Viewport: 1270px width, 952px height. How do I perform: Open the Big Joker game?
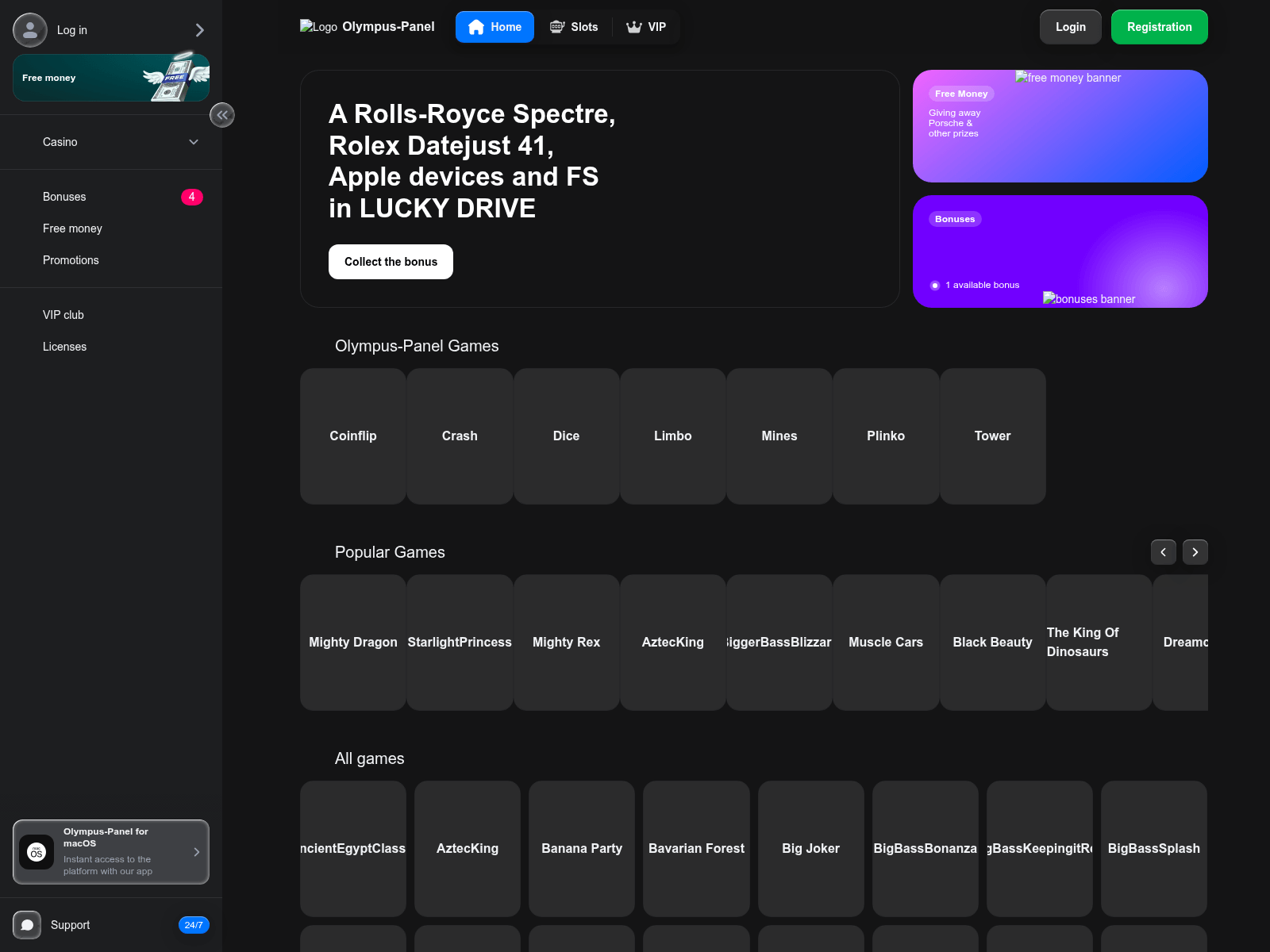(x=811, y=849)
